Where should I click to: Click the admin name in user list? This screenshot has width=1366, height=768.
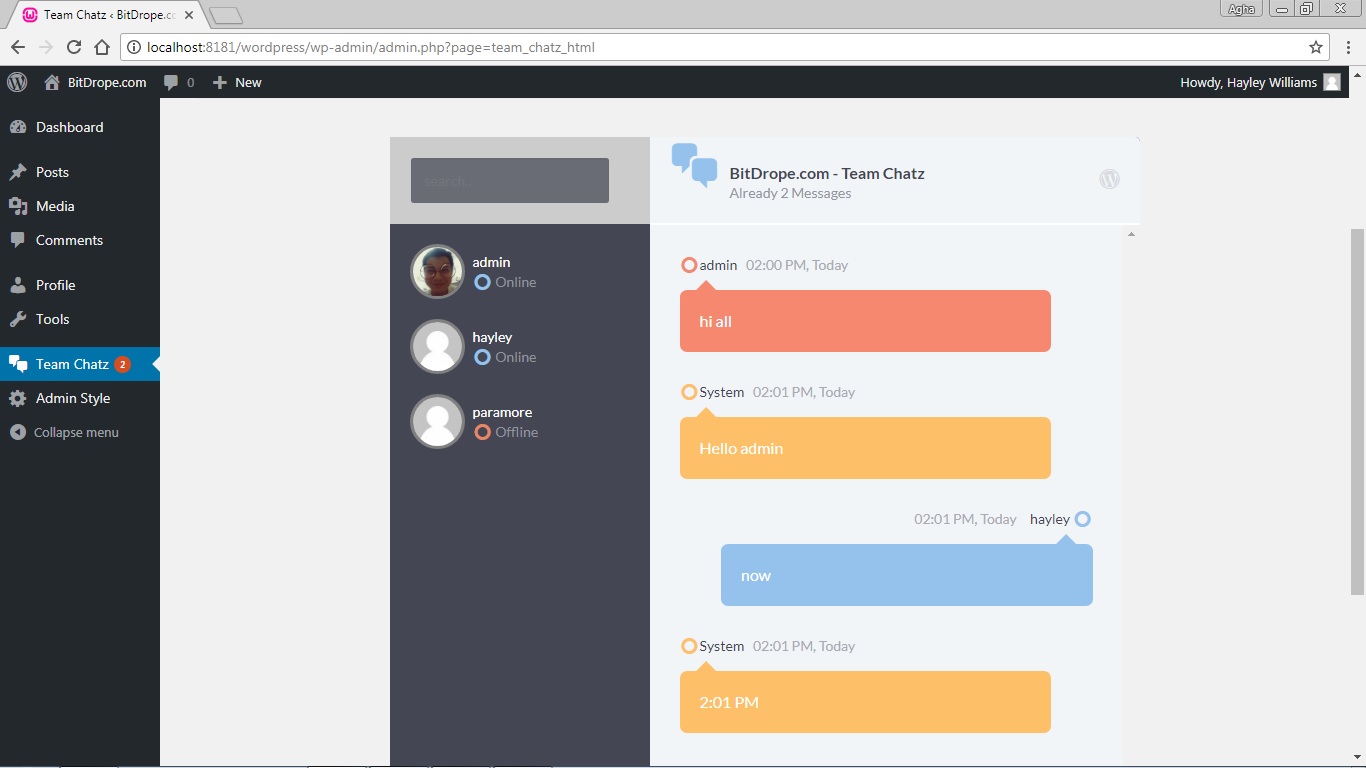click(x=491, y=262)
